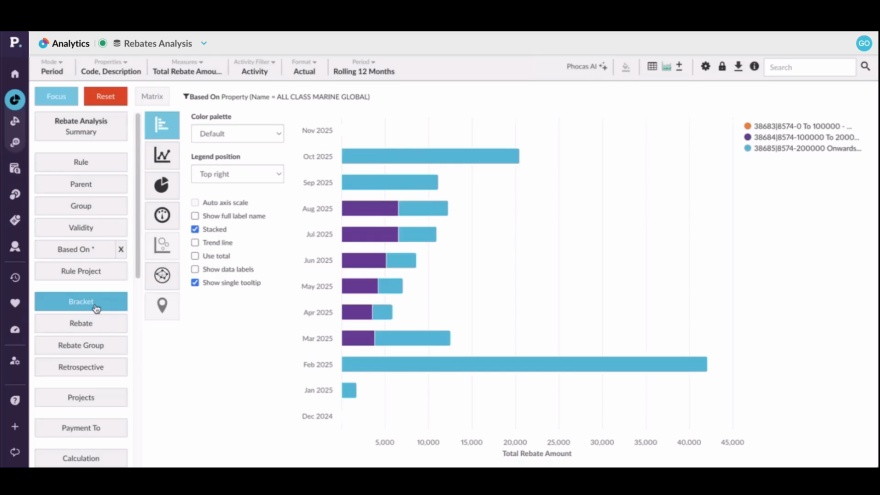Select the radar chart type icon
Image resolution: width=880 pixels, height=495 pixels.
coord(162,275)
